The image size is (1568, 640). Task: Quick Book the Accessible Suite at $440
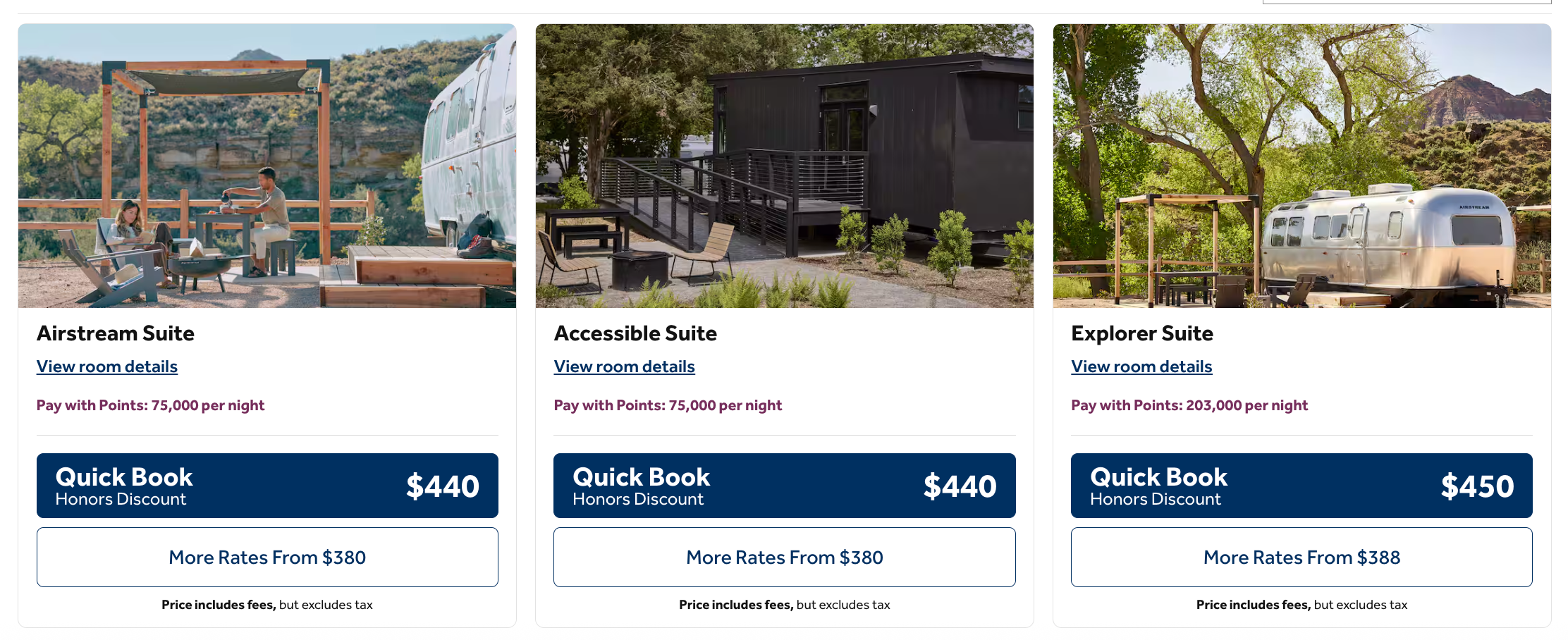(x=784, y=486)
